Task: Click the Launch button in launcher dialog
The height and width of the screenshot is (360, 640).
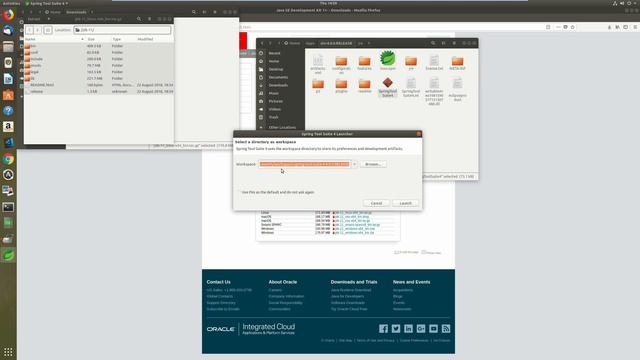Action: (405, 203)
